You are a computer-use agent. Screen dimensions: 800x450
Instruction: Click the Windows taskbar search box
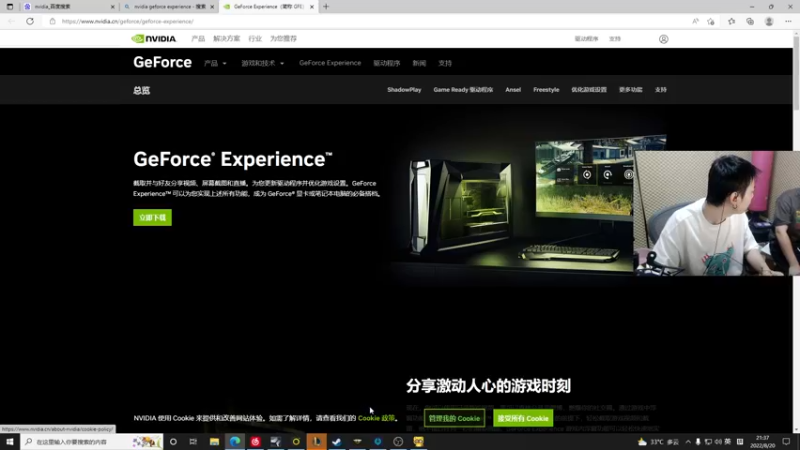click(92, 442)
